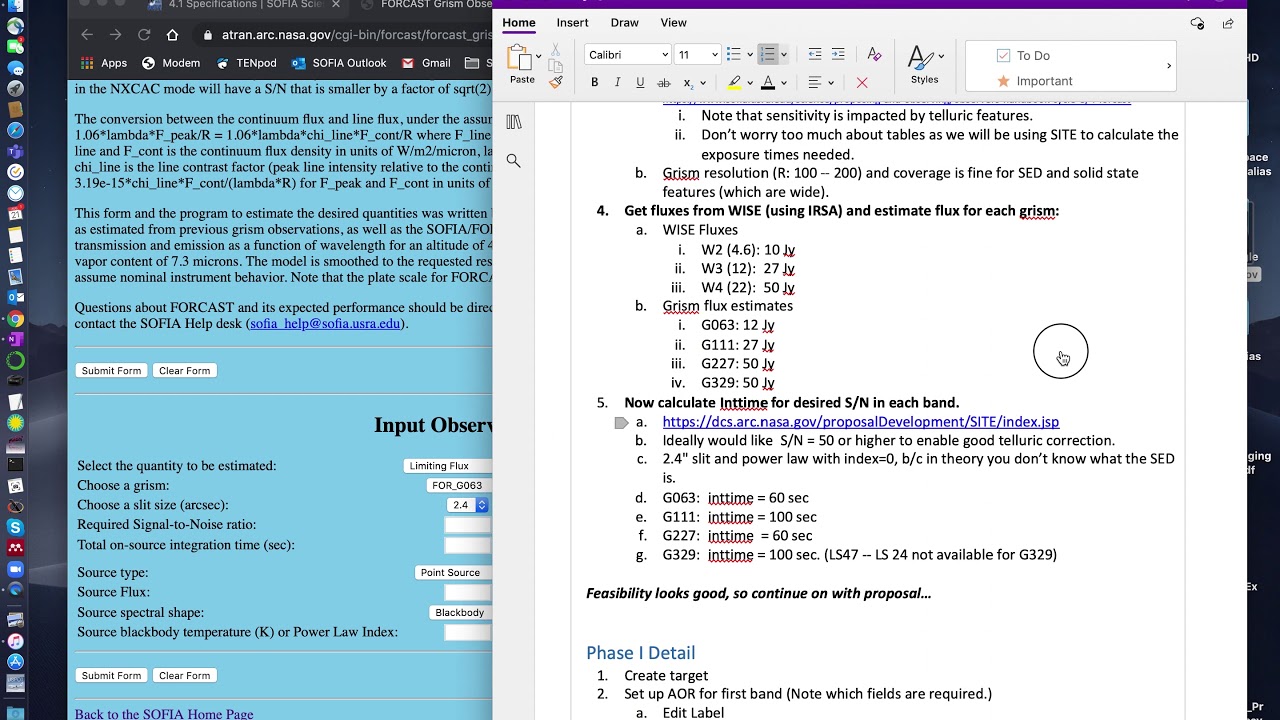1280x720 pixels.
Task: Switch to the Draw ribbon tab
Action: tap(625, 23)
